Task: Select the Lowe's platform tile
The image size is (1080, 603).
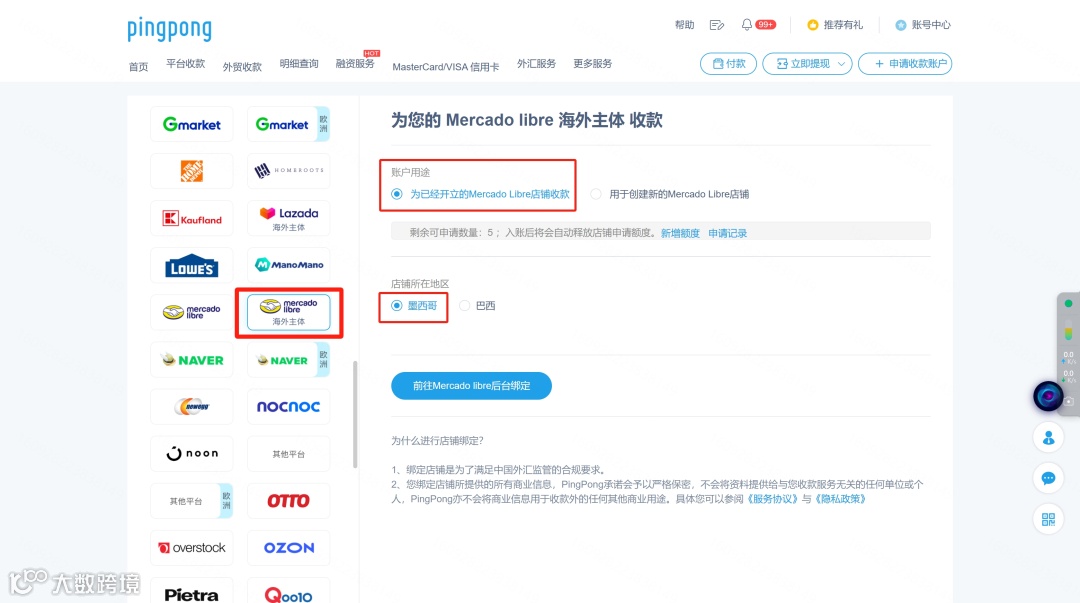Action: coord(191,265)
